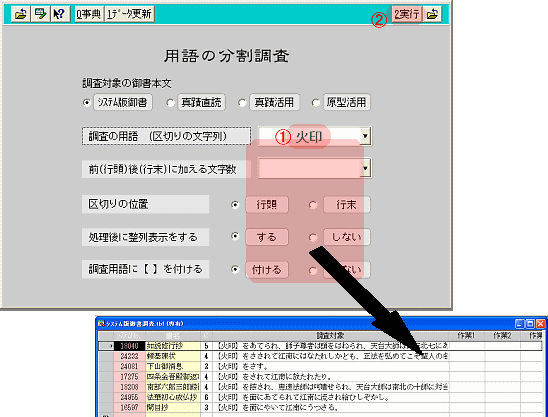Click the folder icon beside 2実行

click(432, 14)
